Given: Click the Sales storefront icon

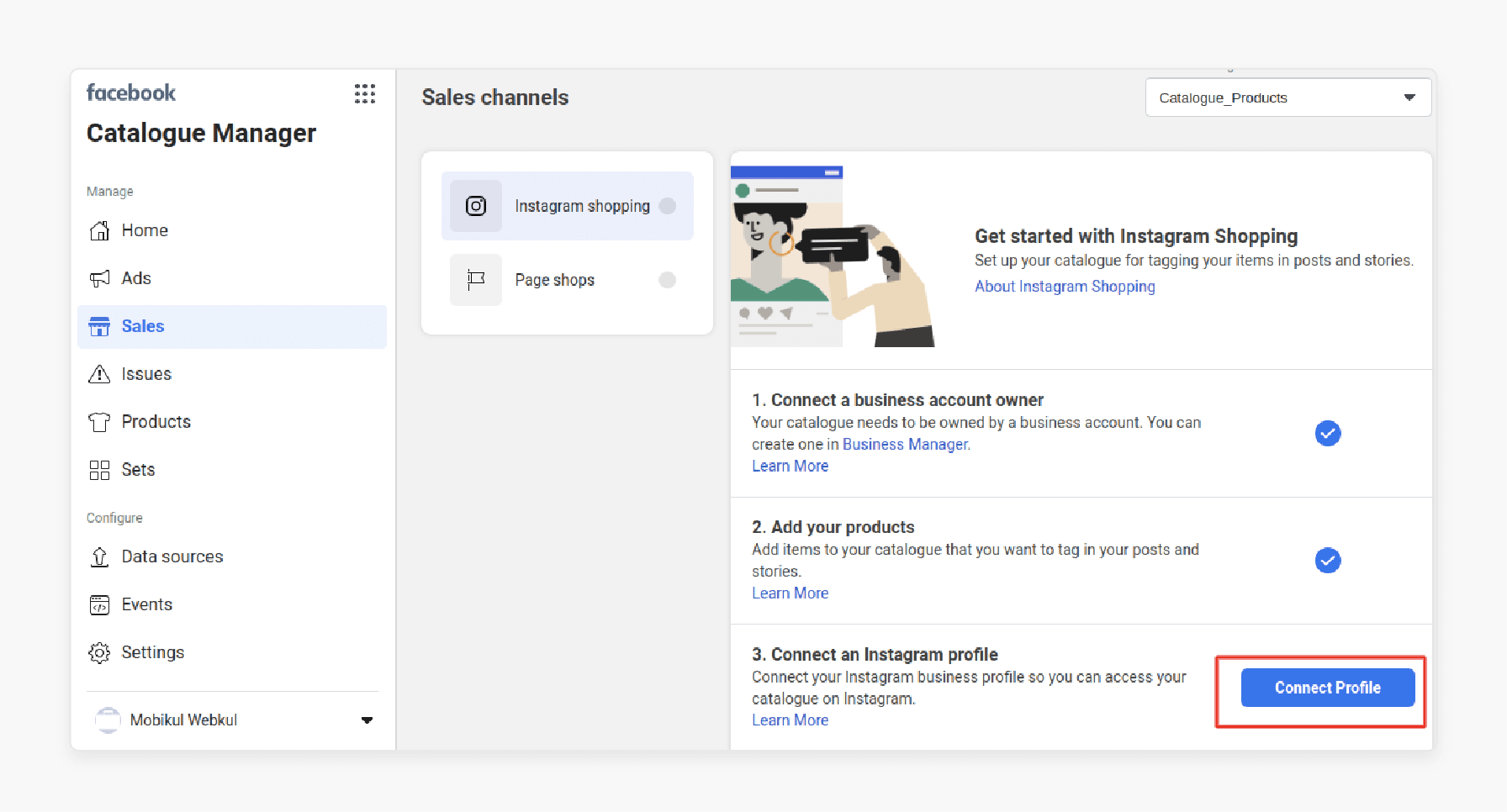Looking at the screenshot, I should 99,326.
